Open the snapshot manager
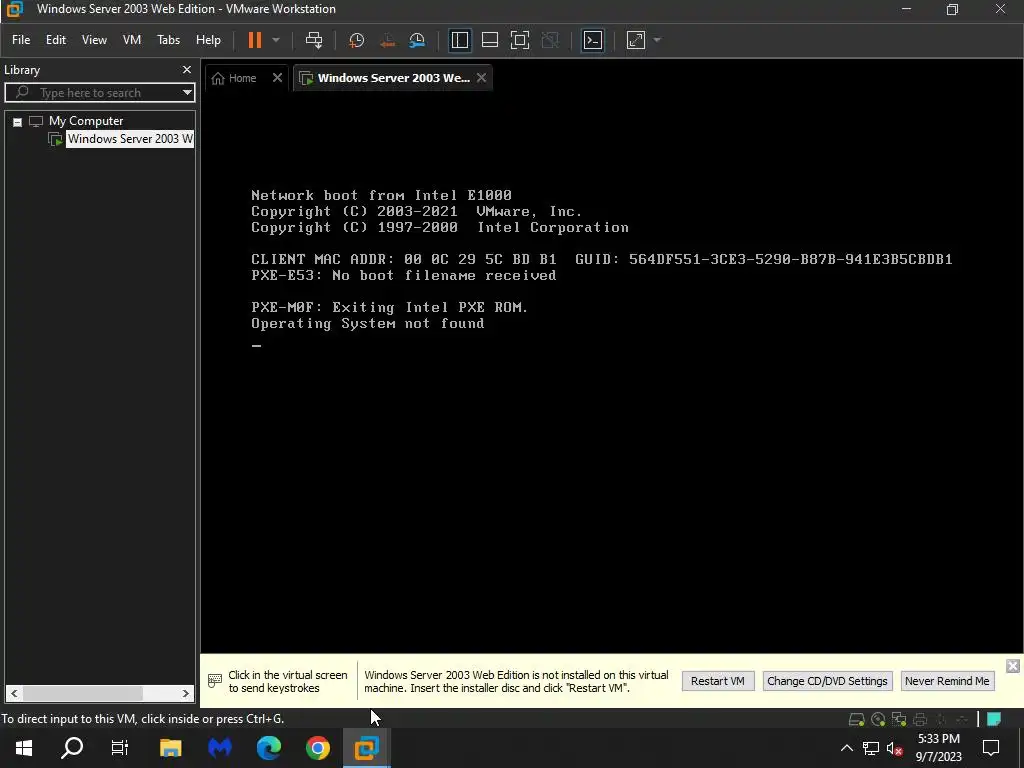Image resolution: width=1024 pixels, height=768 pixels. pos(417,40)
